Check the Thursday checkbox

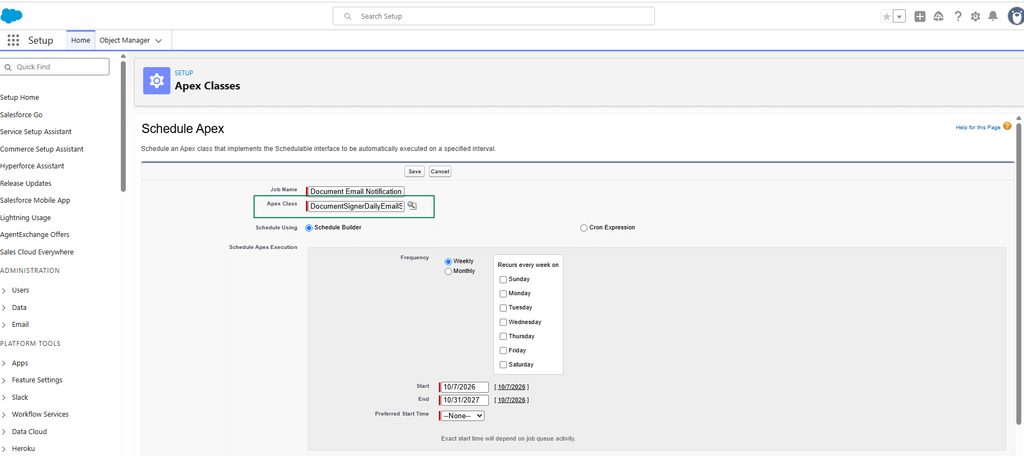[x=503, y=336]
